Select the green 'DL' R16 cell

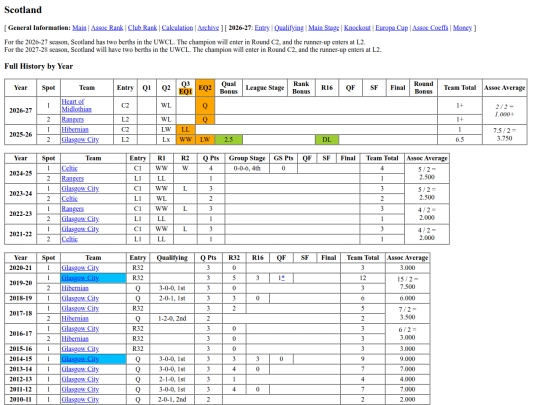tap(327, 139)
